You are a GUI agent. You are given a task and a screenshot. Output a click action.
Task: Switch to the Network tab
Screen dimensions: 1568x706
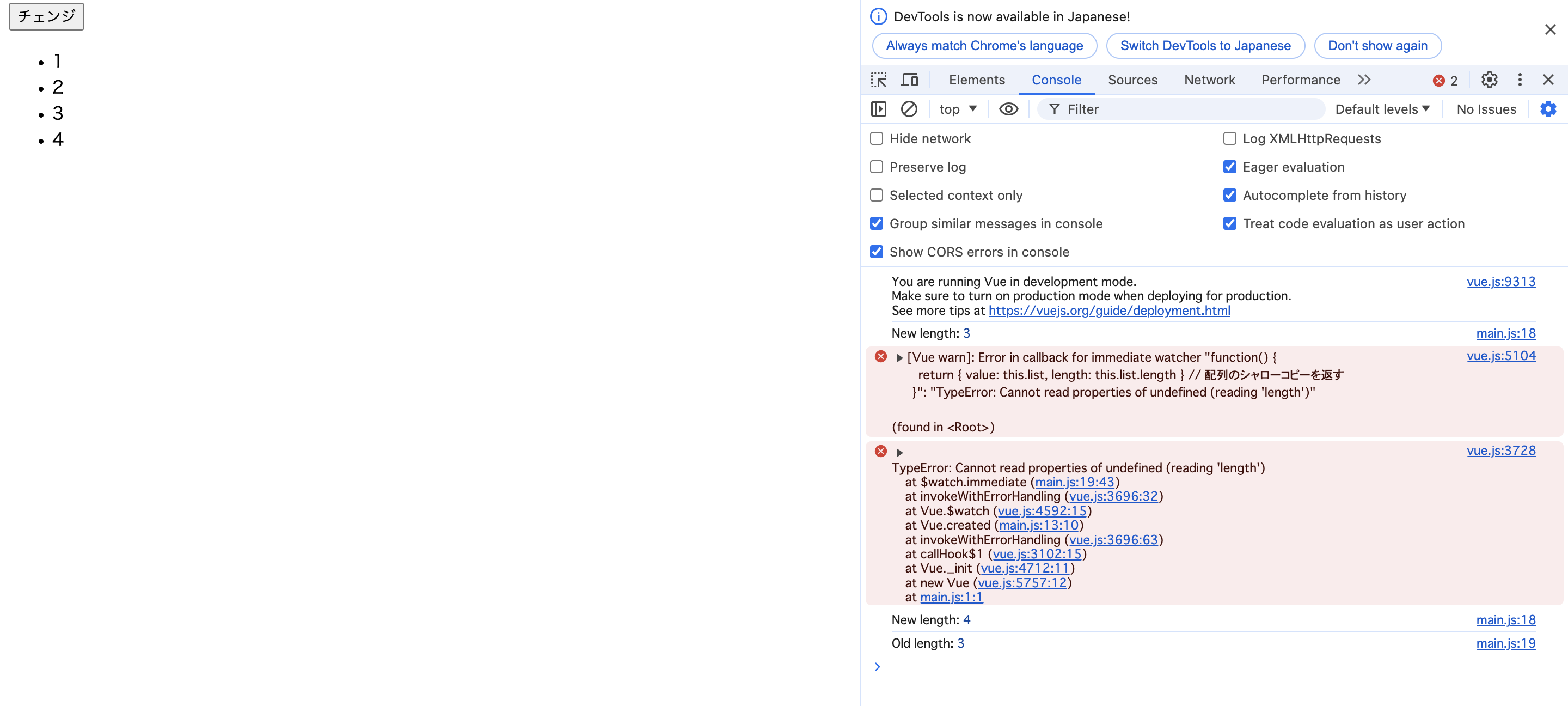1209,80
